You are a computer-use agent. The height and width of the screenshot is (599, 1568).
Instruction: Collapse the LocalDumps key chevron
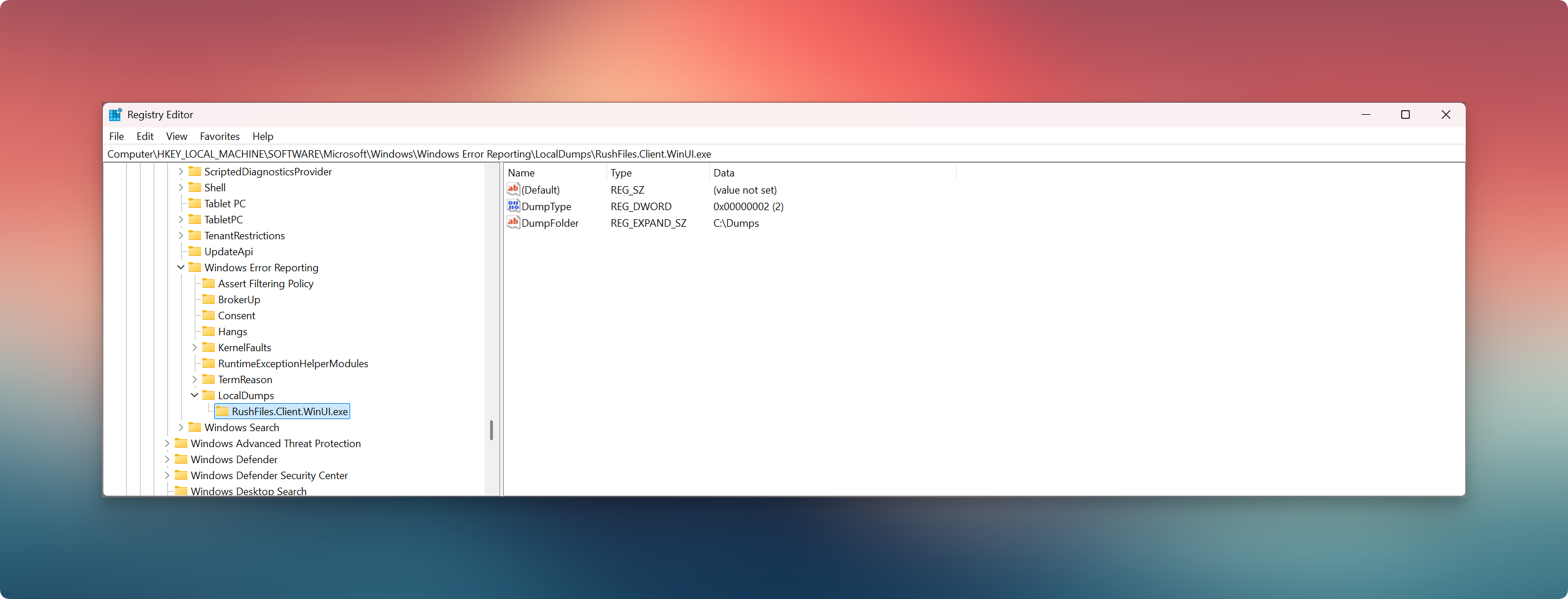pos(195,395)
